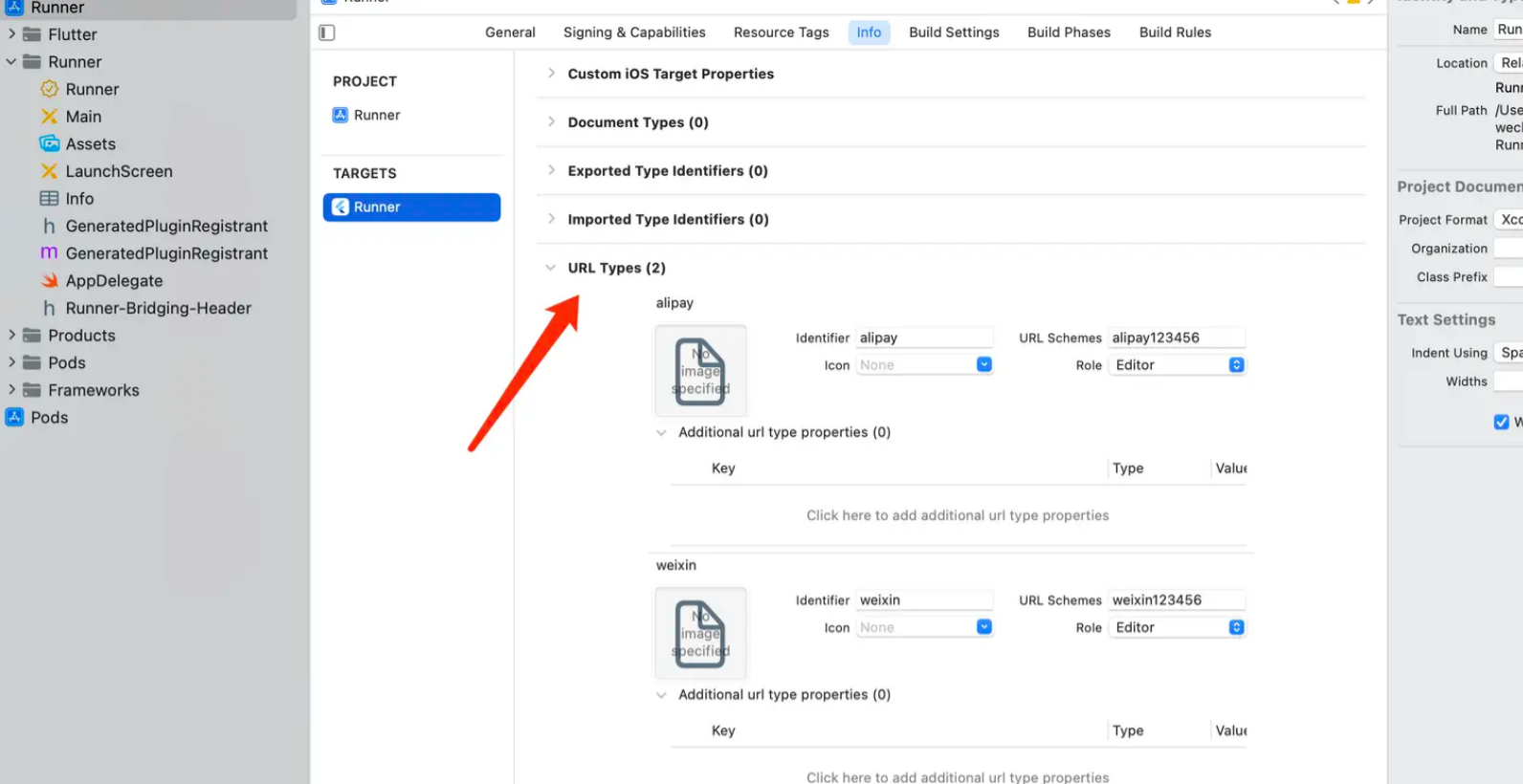Switch to Build Rules tab
The image size is (1523, 784).
1175,33
